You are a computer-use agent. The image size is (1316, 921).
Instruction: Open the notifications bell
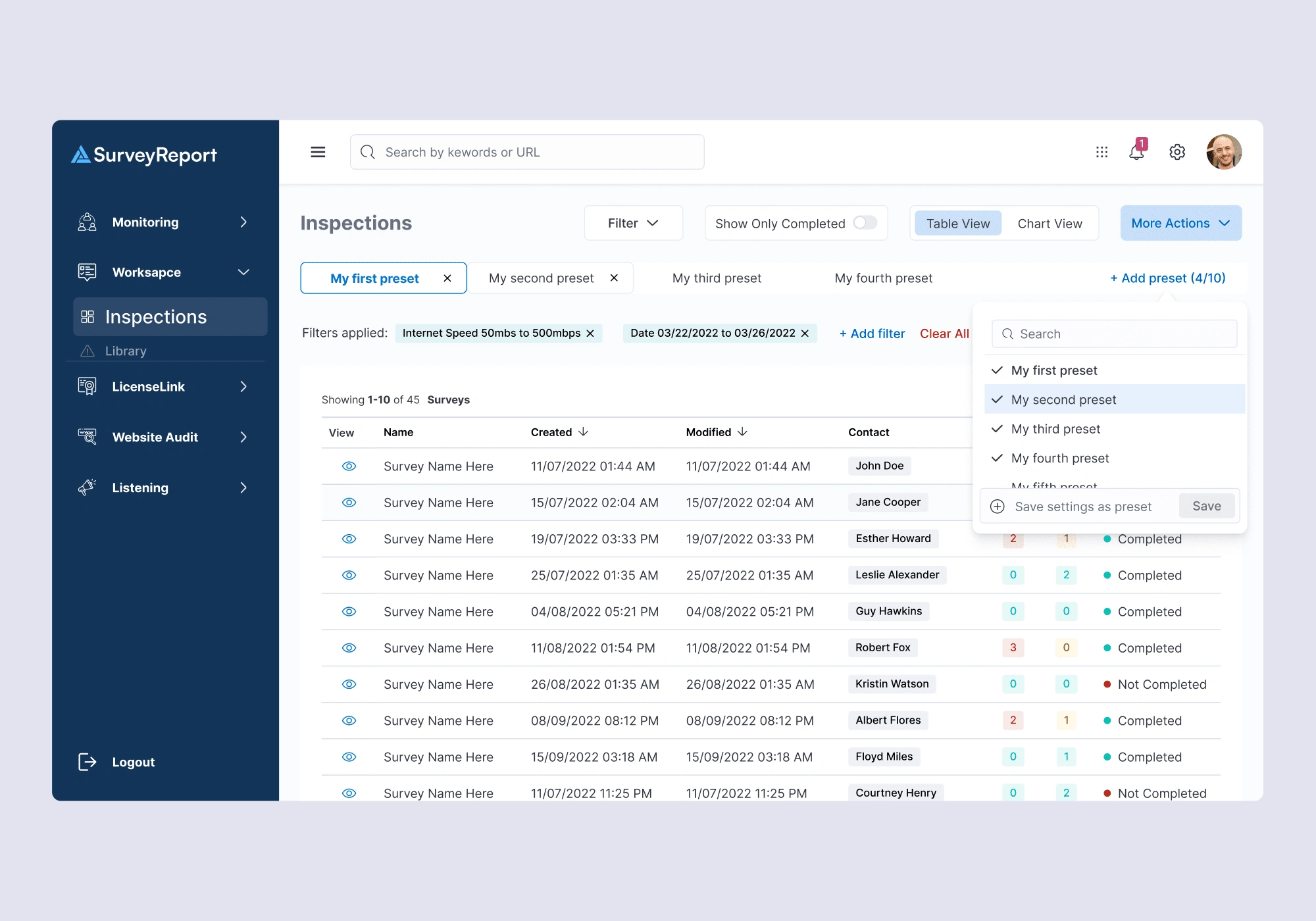pos(1137,151)
